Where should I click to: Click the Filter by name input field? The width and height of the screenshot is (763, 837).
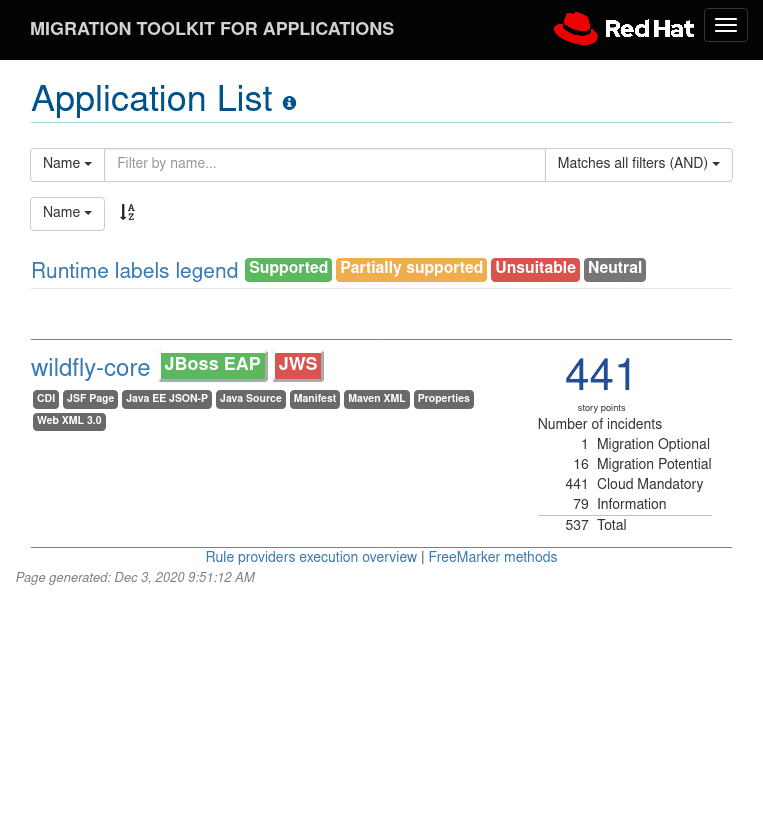325,163
